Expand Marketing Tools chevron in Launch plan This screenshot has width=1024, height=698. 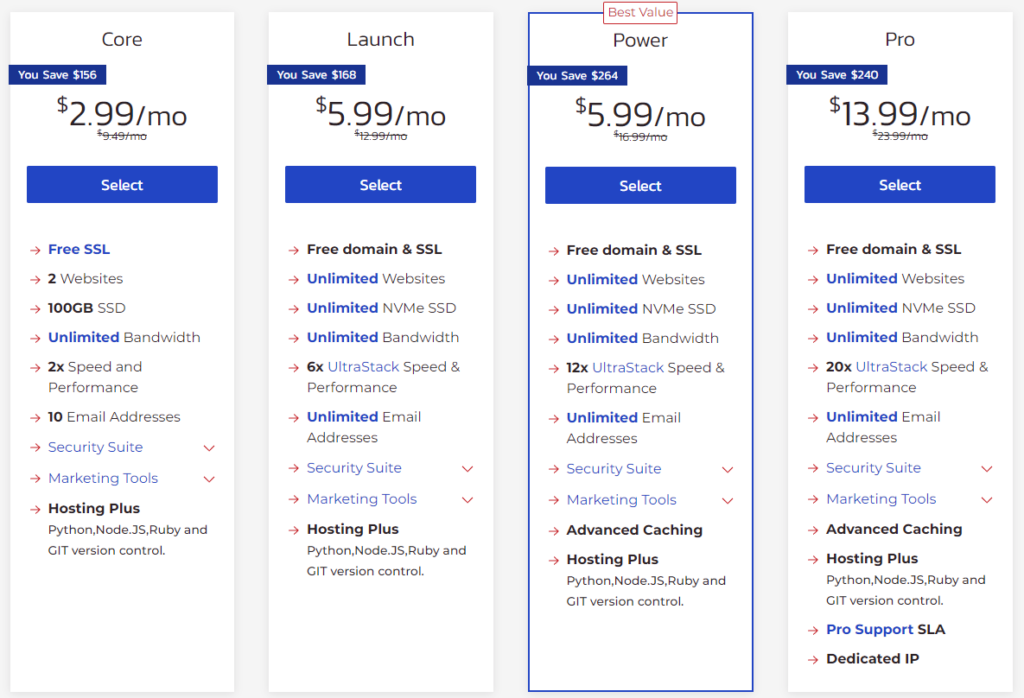click(468, 500)
